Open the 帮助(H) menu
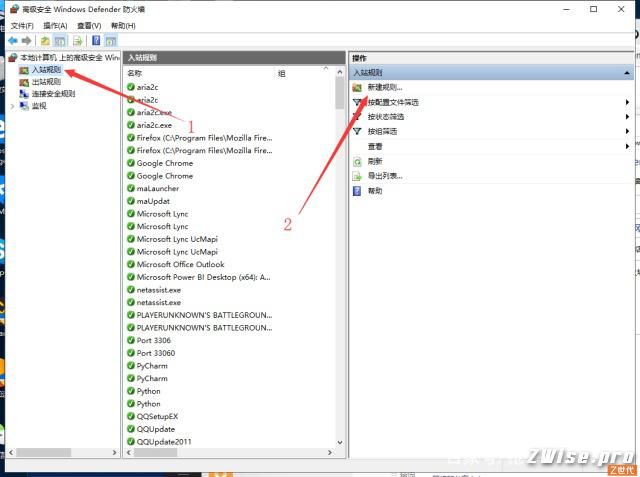Image resolution: width=640 pixels, height=477 pixels. pyautogui.click(x=123, y=26)
